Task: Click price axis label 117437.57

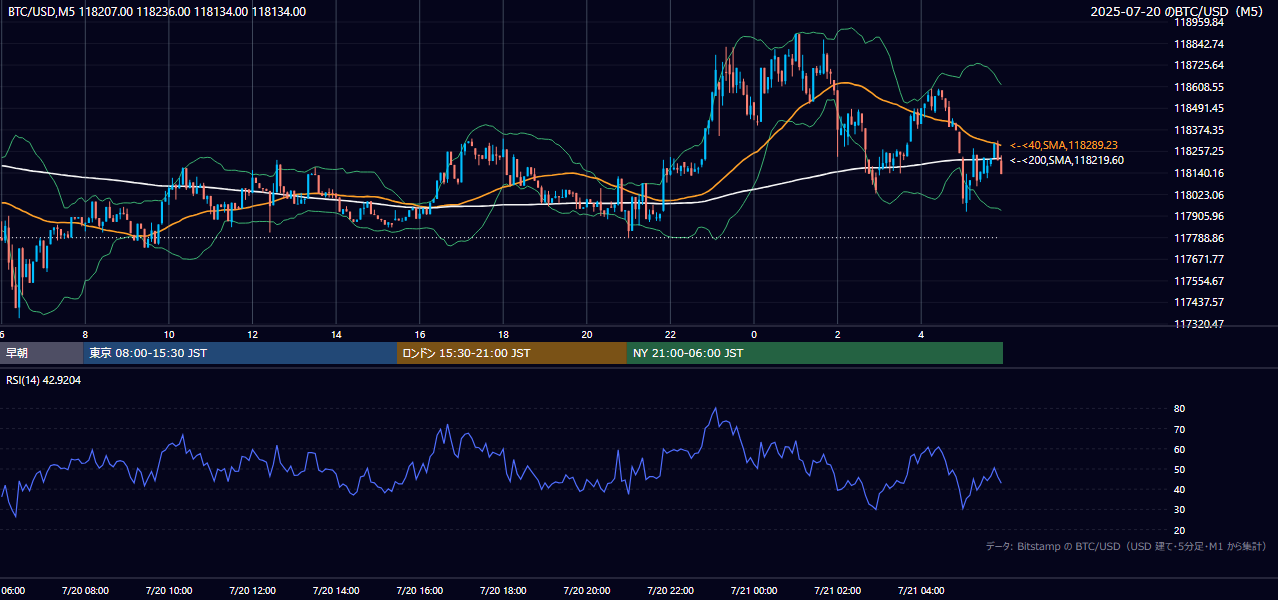Action: tap(1200, 302)
